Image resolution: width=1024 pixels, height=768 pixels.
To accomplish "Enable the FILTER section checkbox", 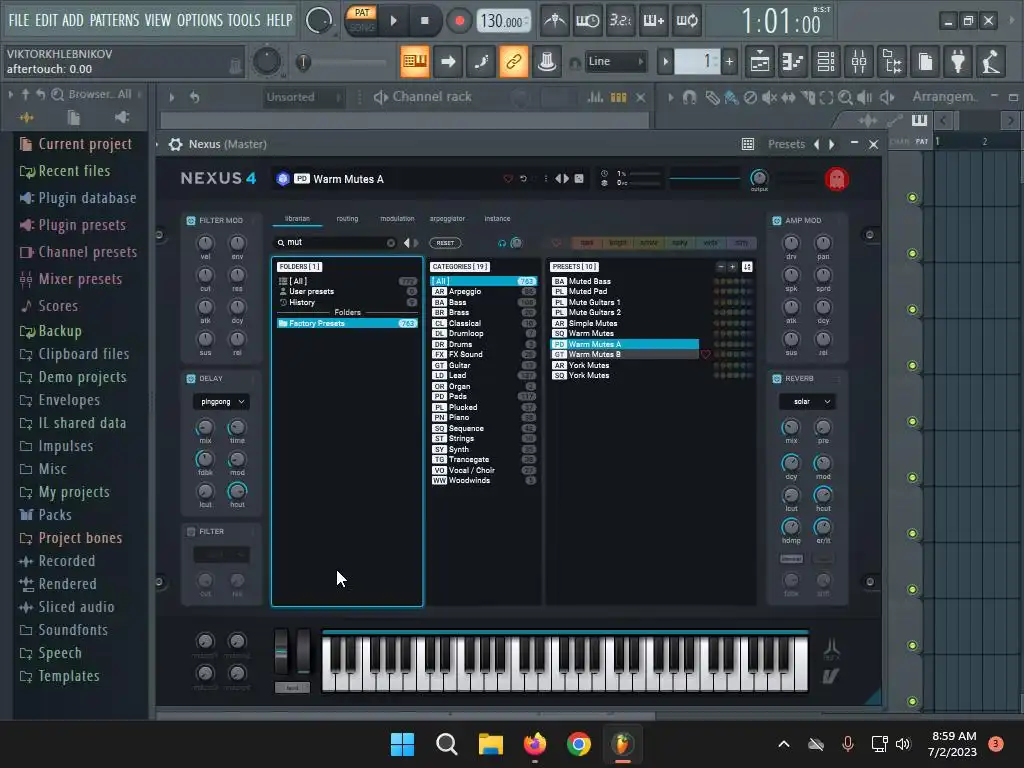I will click(x=191, y=532).
